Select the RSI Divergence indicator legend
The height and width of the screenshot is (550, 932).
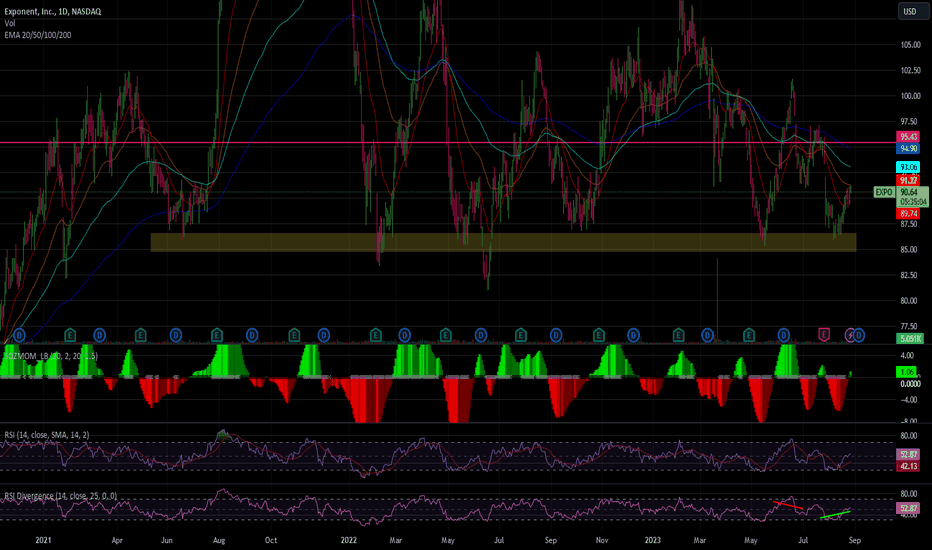pos(60,496)
